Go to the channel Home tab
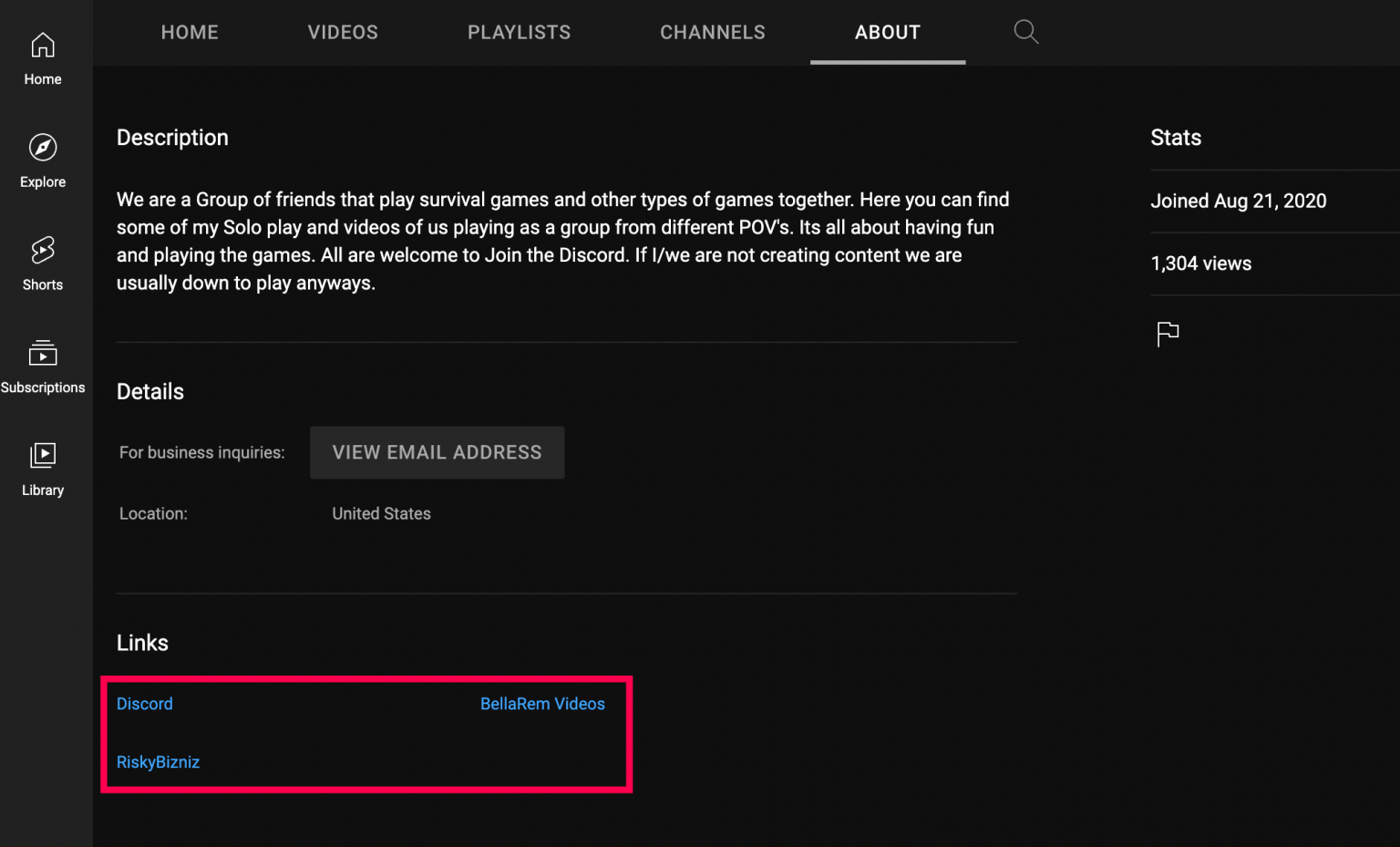Viewport: 1400px width, 847px height. [x=190, y=32]
